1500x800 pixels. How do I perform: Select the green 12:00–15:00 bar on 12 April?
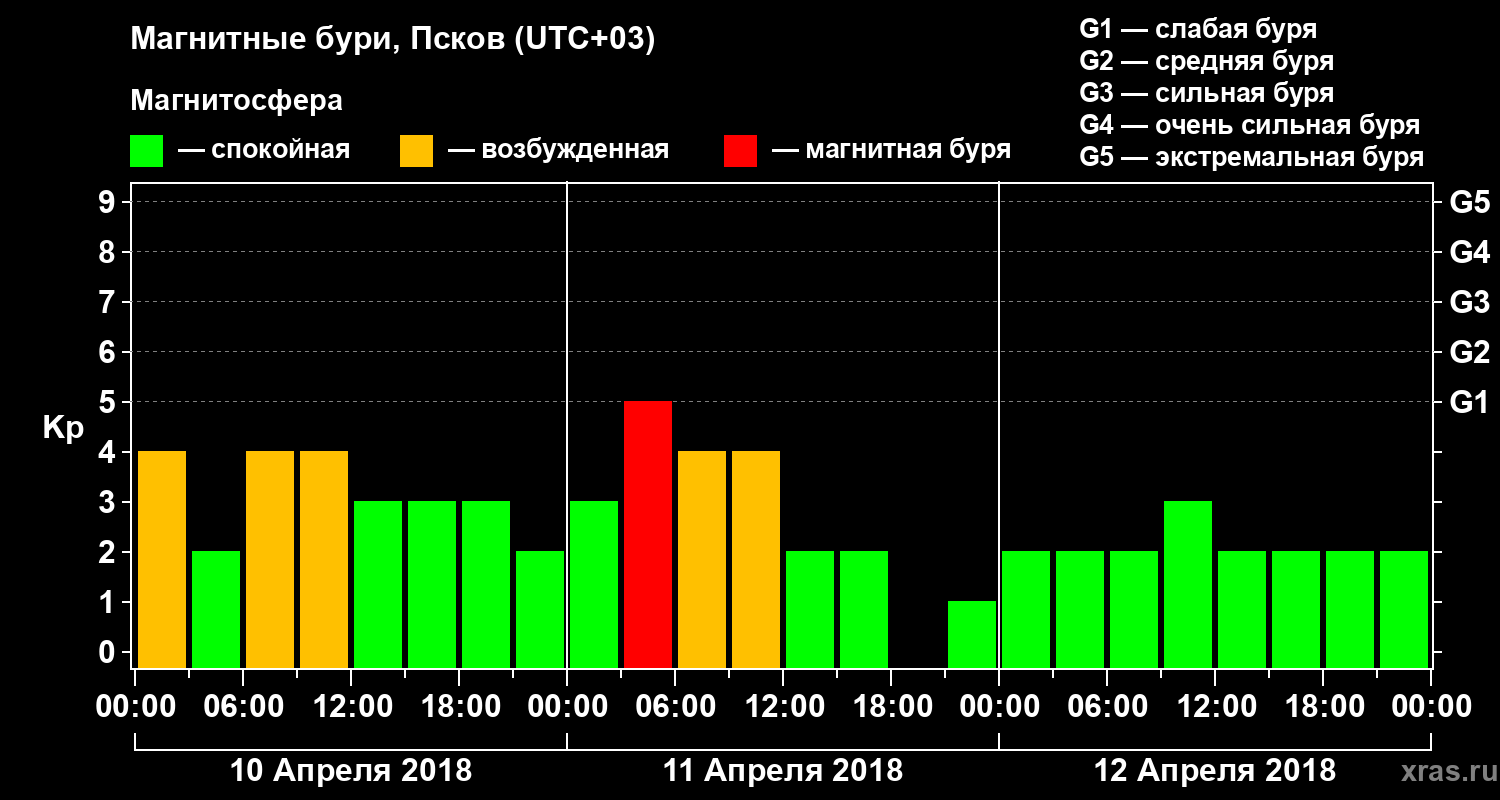(1242, 609)
